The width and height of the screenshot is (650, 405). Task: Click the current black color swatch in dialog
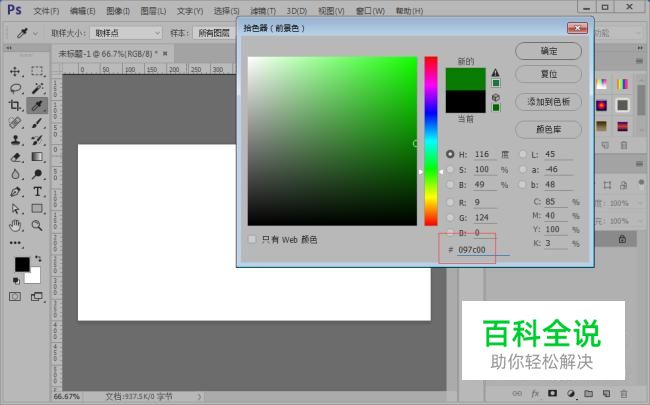(x=466, y=102)
